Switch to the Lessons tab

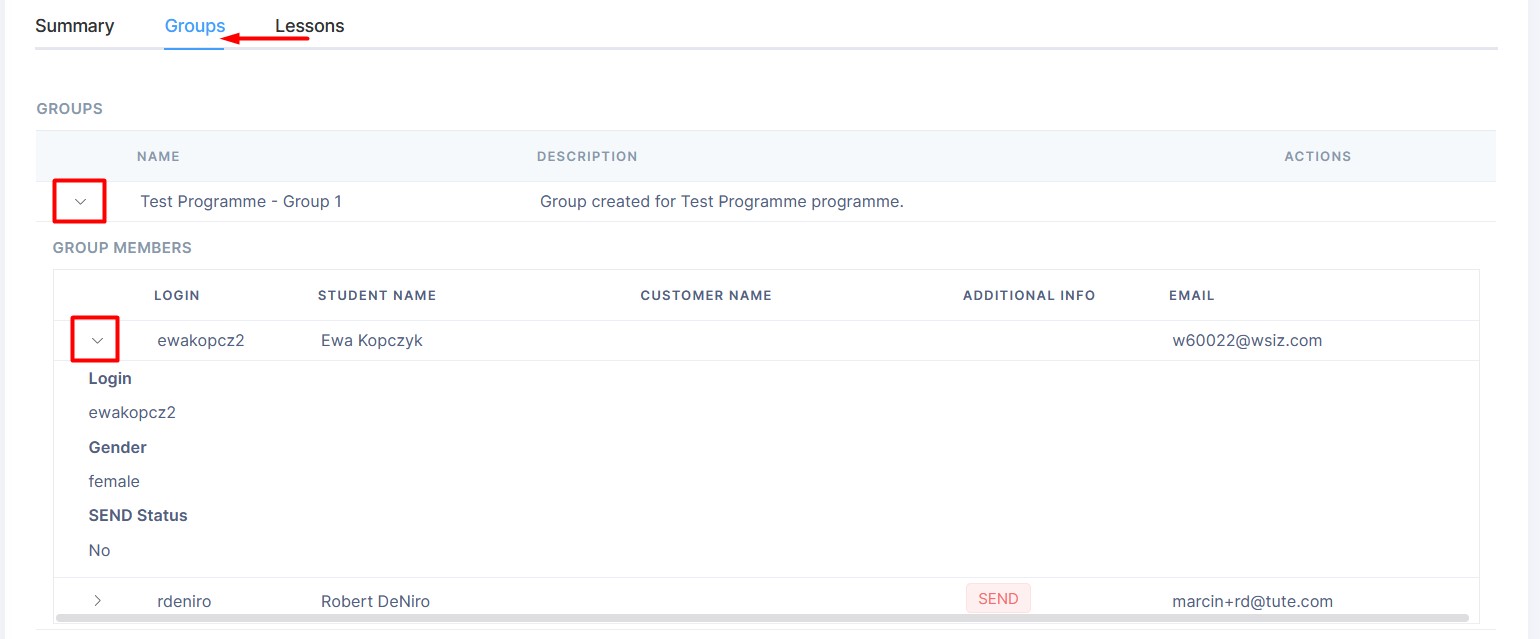310,26
